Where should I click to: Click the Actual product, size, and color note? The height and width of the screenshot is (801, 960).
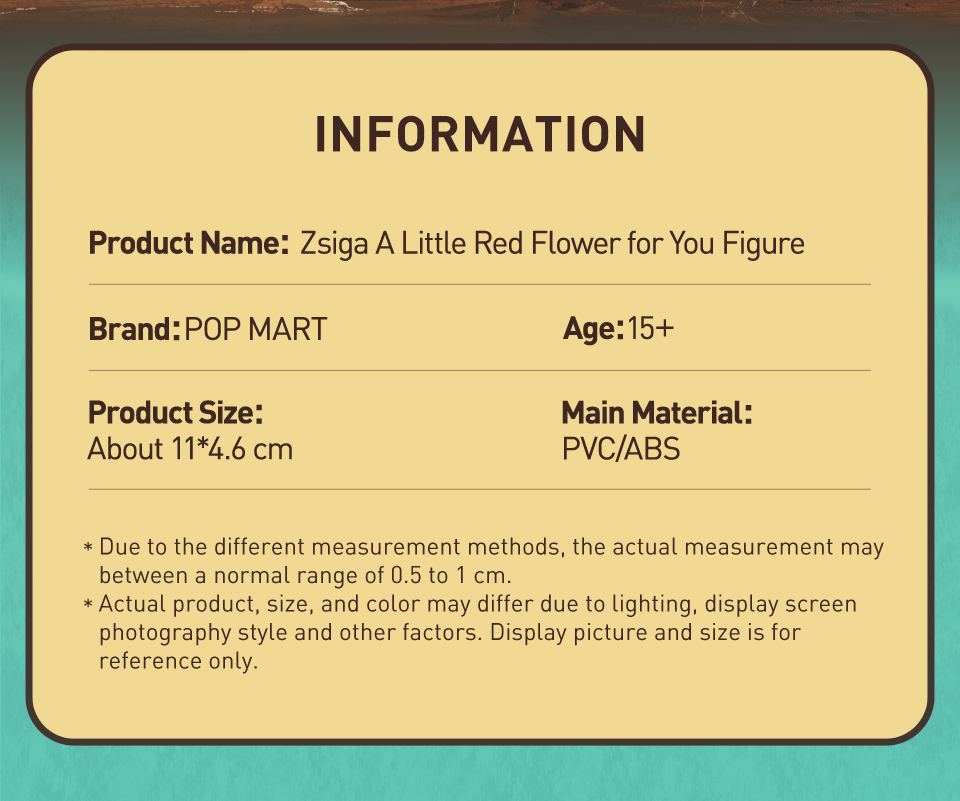click(x=478, y=605)
